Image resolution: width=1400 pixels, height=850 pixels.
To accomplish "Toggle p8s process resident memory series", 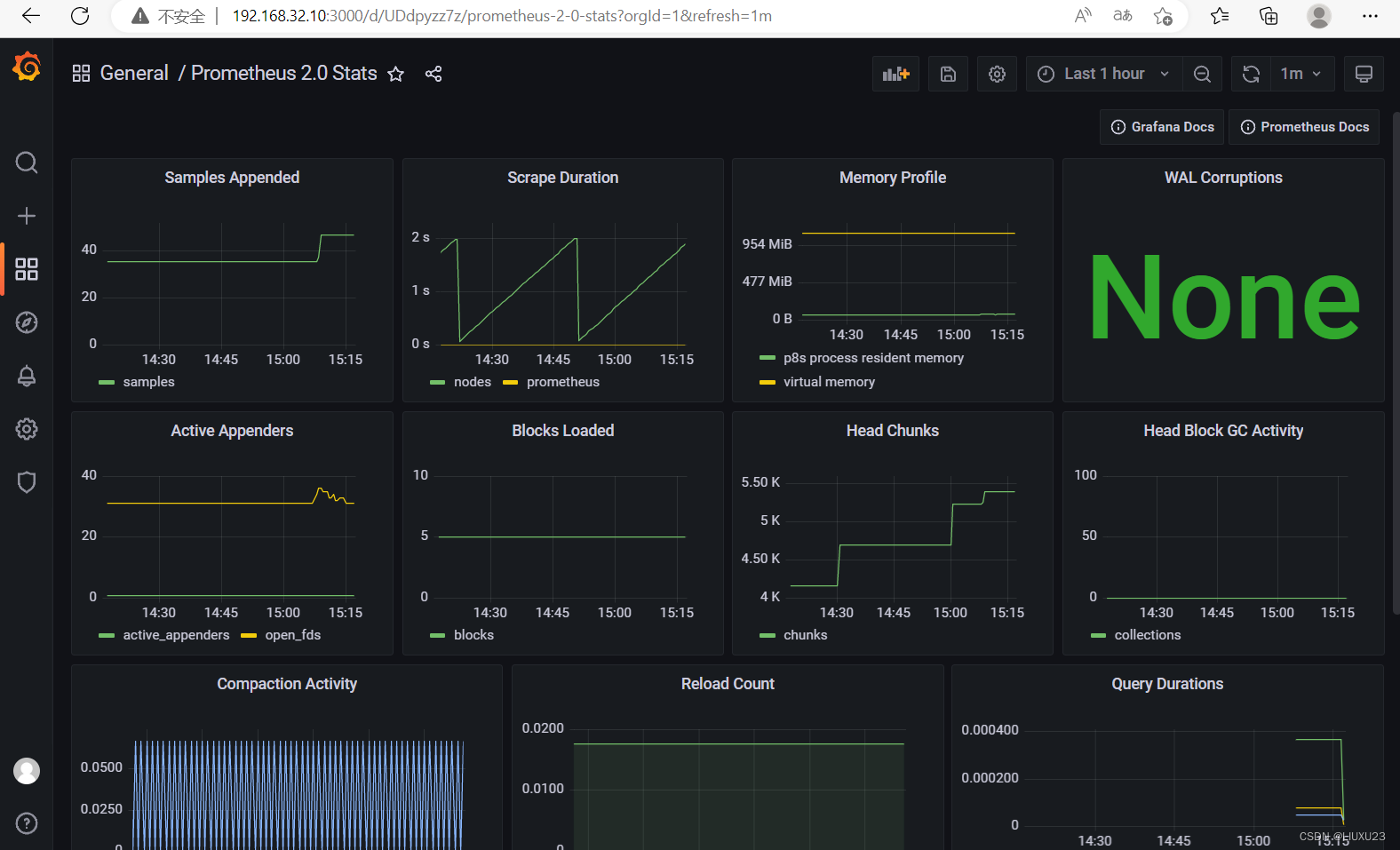I will (x=873, y=358).
